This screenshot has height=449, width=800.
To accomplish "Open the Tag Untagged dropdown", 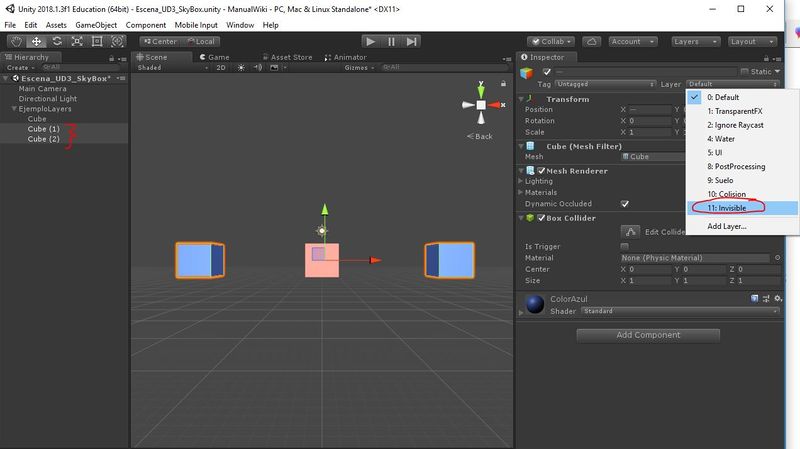I will point(606,84).
